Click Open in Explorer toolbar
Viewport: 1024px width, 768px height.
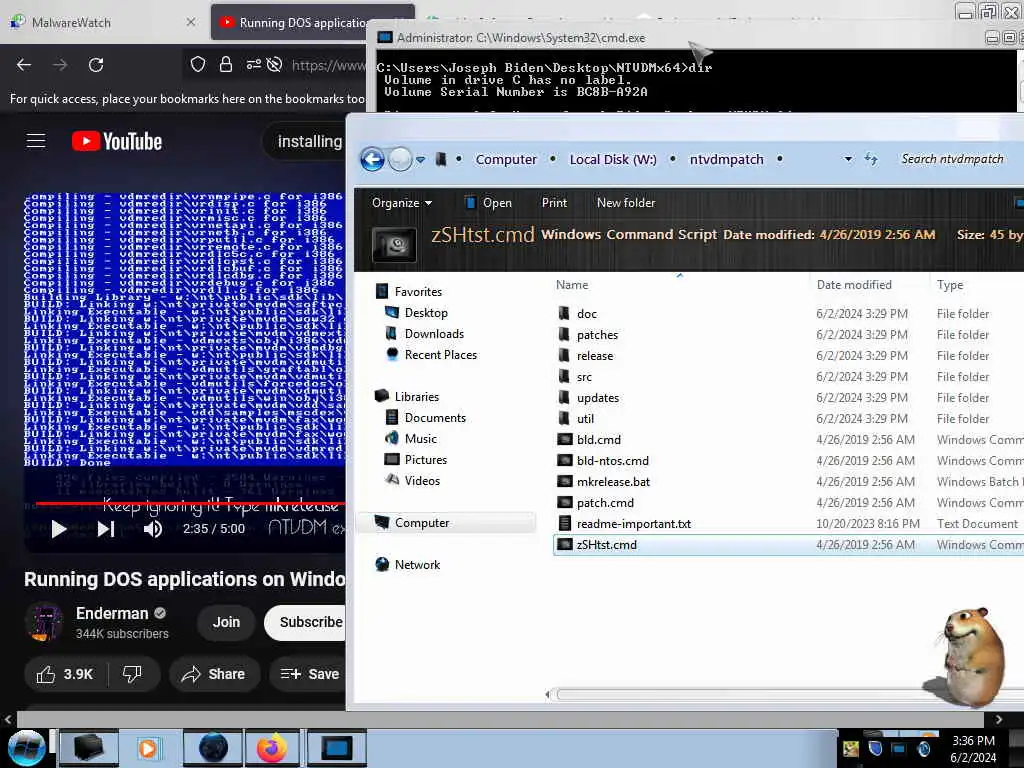[x=488, y=203]
